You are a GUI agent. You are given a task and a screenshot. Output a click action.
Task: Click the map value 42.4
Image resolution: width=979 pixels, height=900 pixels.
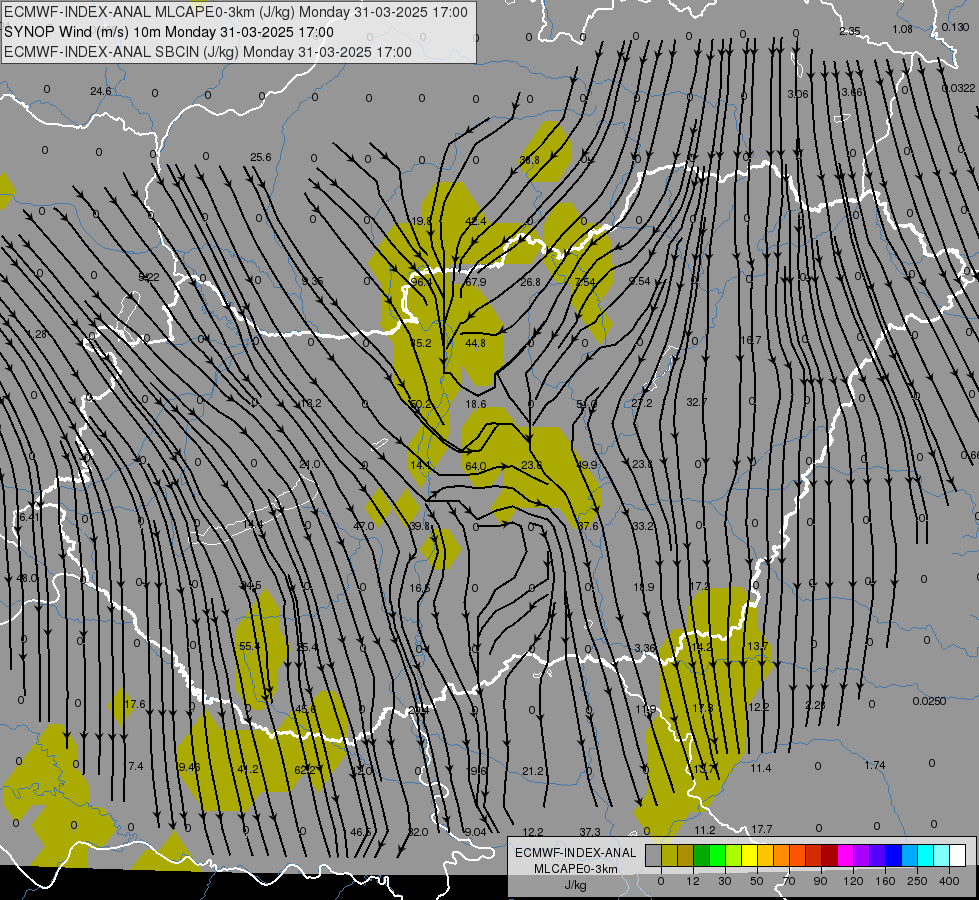[476, 221]
